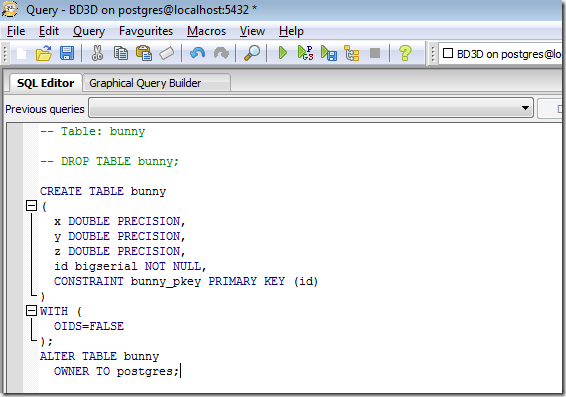Click the 'id bigserial NOT NULL,' line
This screenshot has width=566, height=397.
pos(130,266)
